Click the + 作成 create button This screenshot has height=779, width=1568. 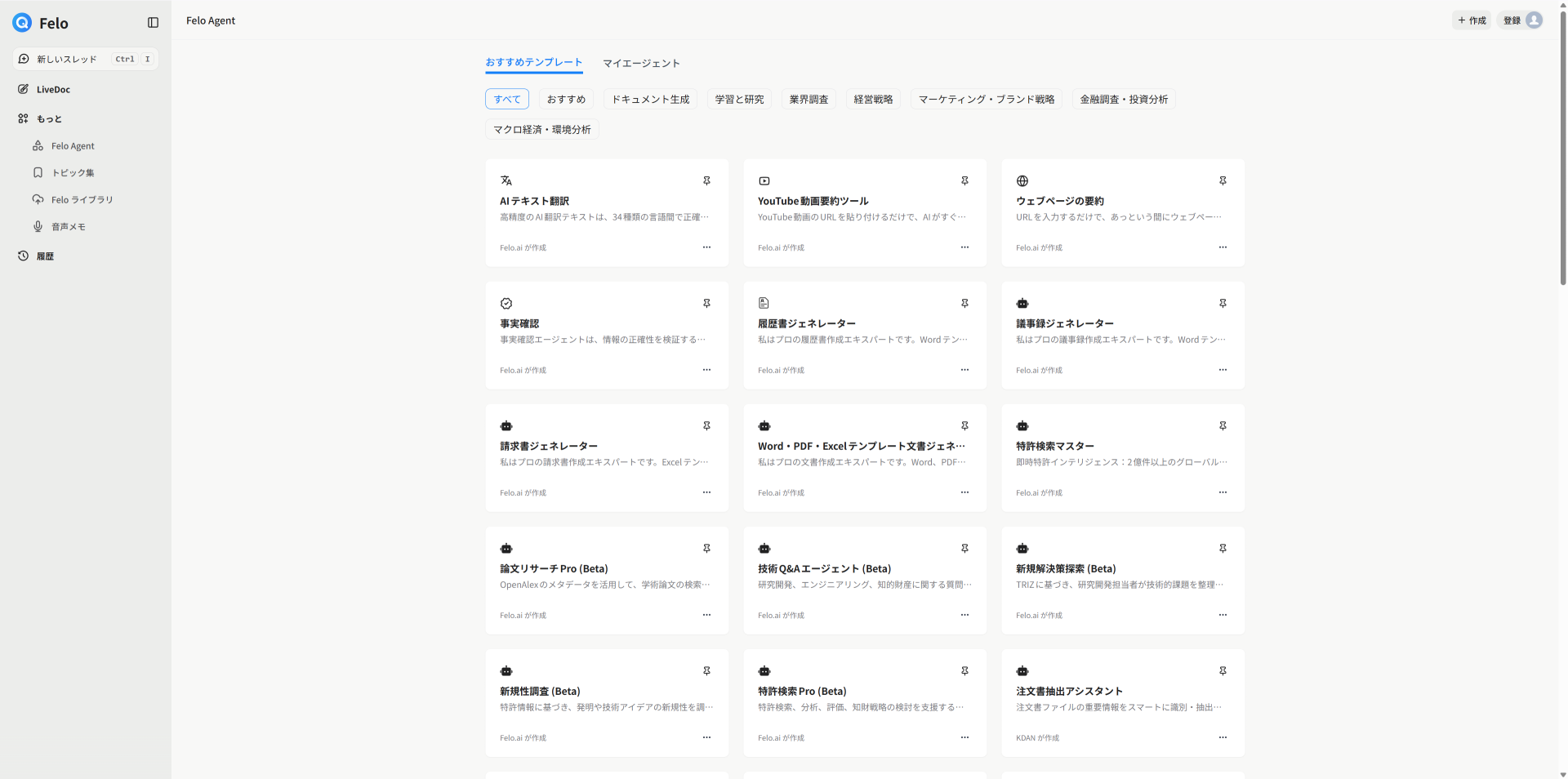(1472, 20)
